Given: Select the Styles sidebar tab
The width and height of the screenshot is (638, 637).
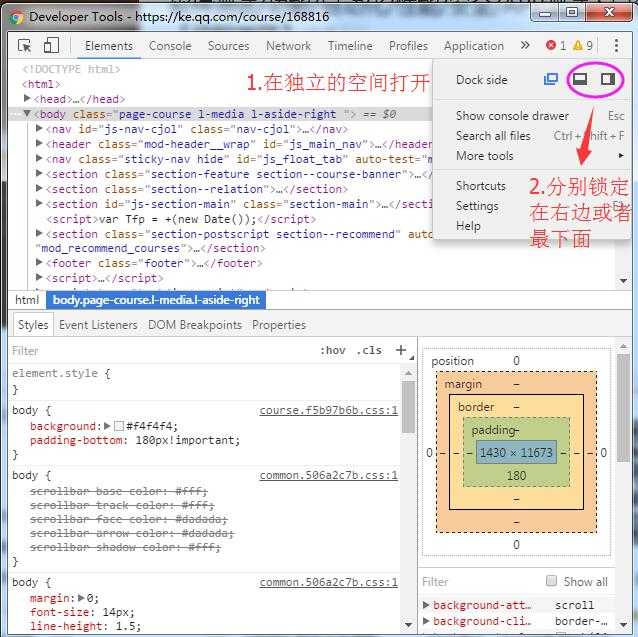Looking at the screenshot, I should (33, 325).
